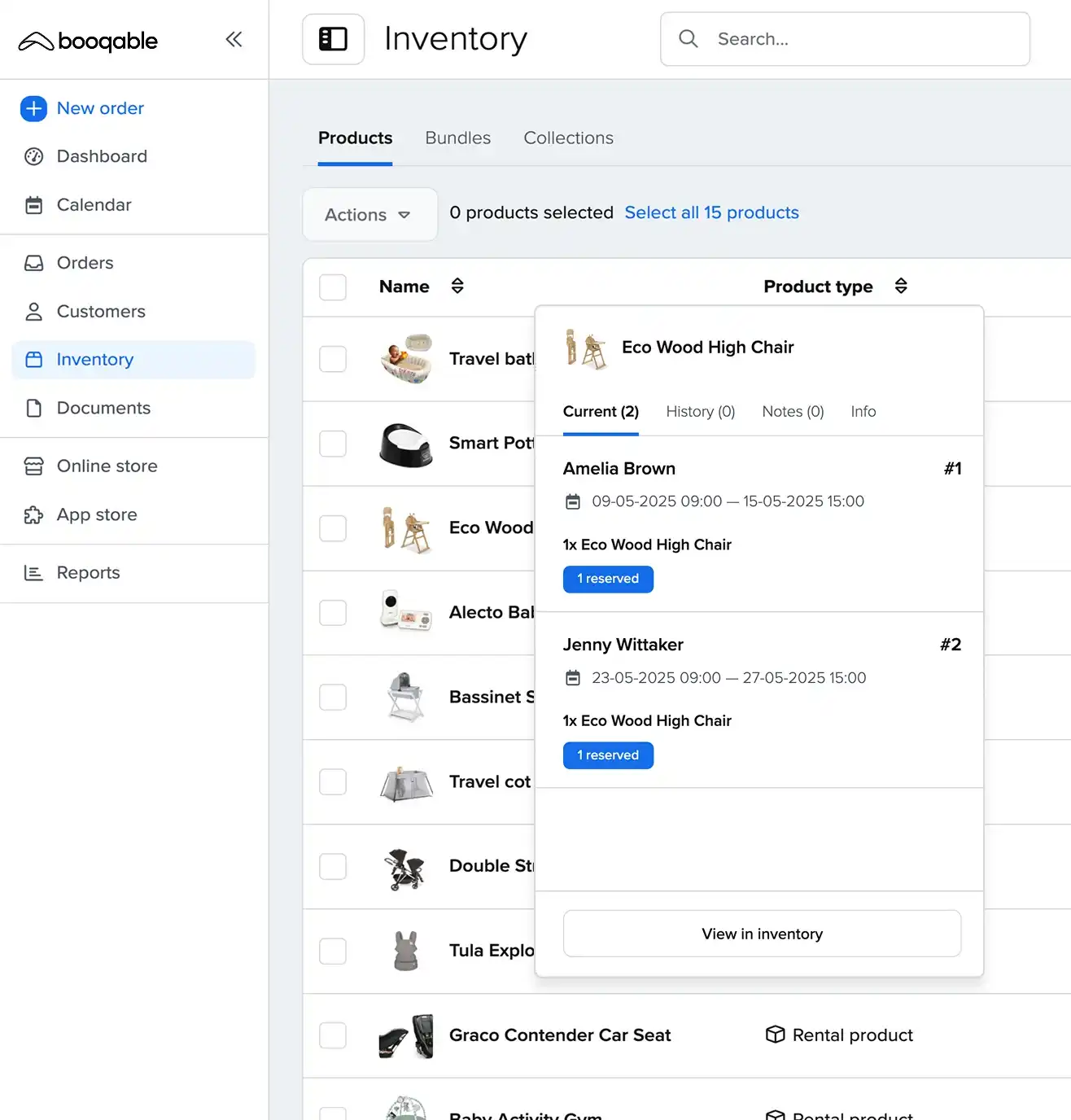Sort products by Product type

click(901, 286)
